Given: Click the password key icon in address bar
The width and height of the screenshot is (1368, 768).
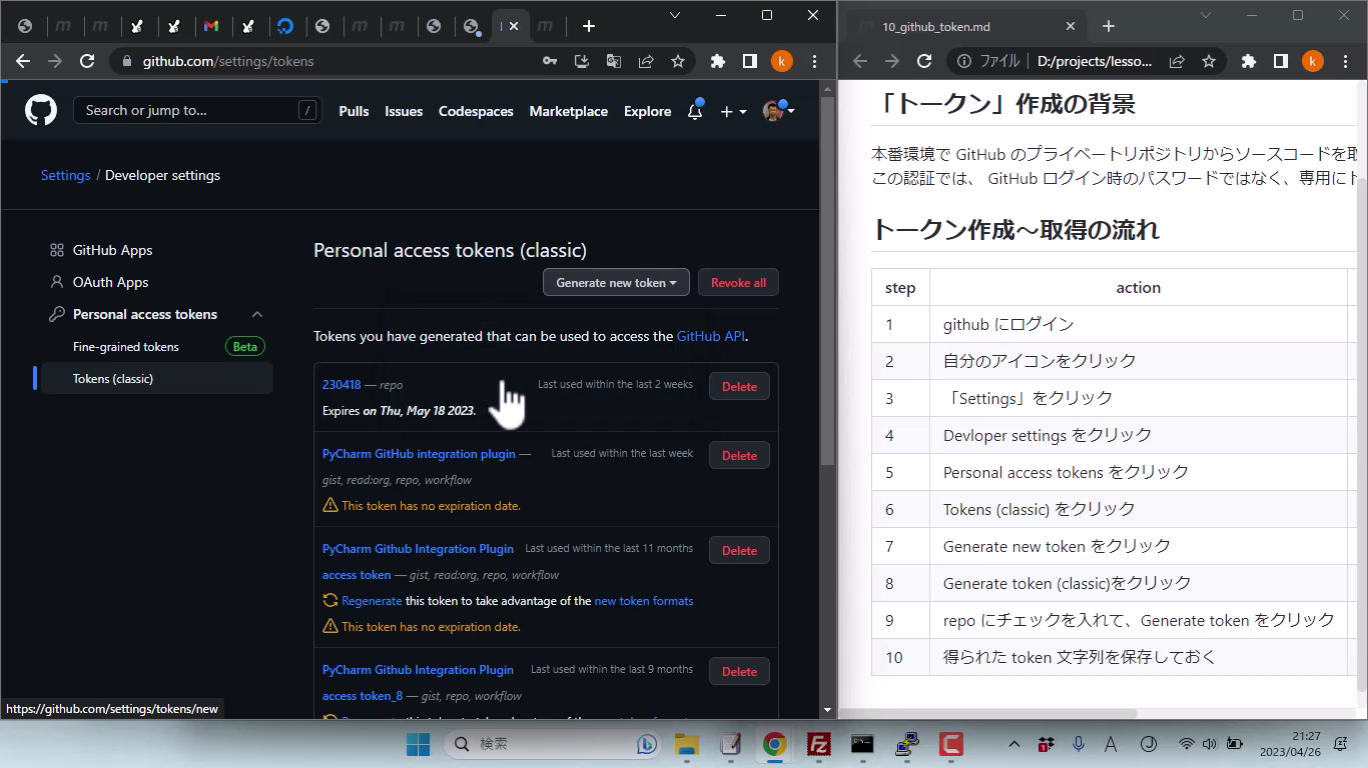Looking at the screenshot, I should coord(550,61).
